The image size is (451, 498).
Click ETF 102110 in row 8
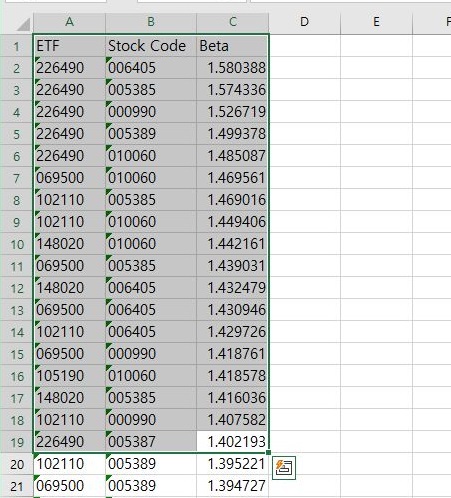point(69,200)
